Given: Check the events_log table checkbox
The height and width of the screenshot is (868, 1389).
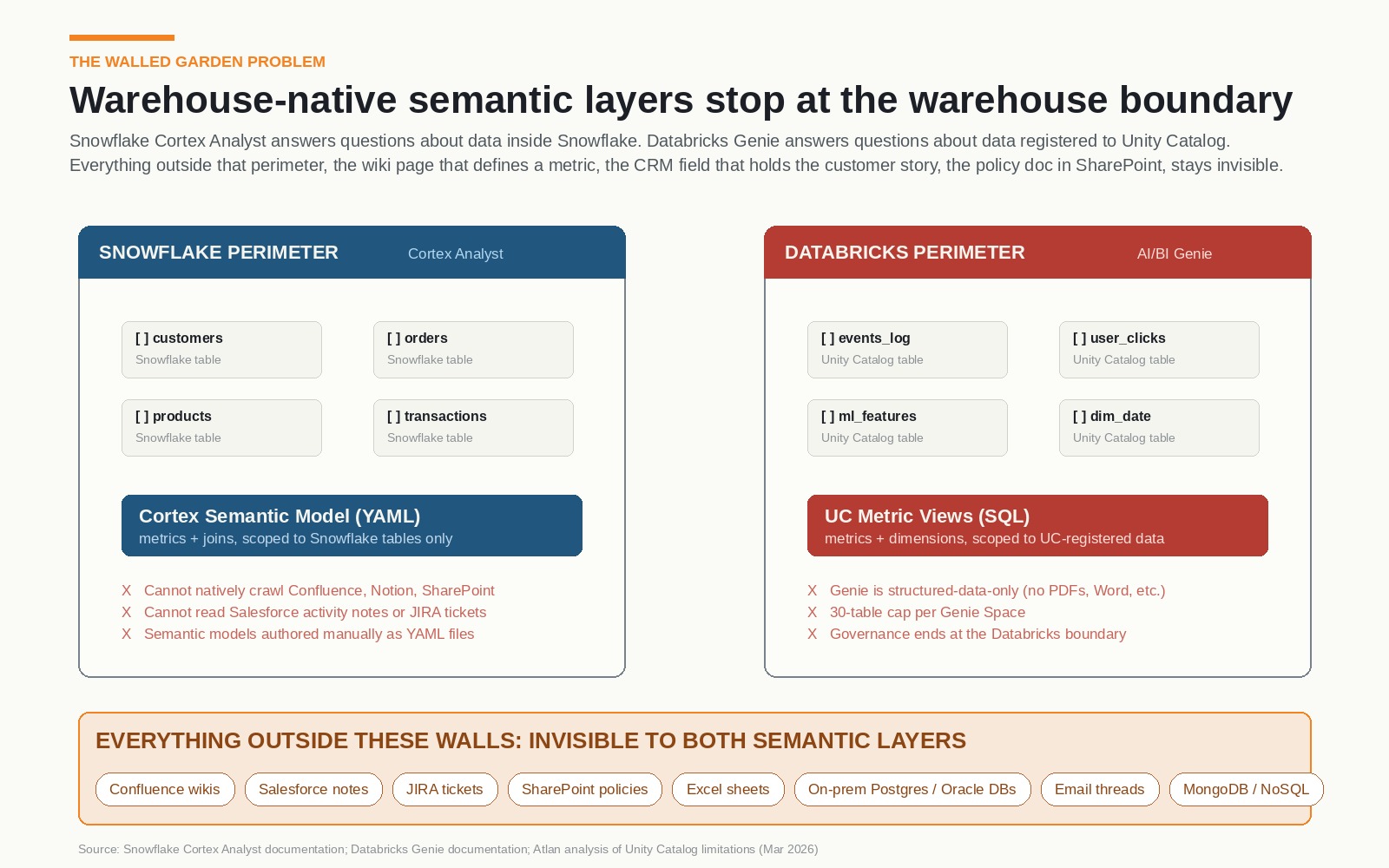Looking at the screenshot, I should pyautogui.click(x=828, y=339).
